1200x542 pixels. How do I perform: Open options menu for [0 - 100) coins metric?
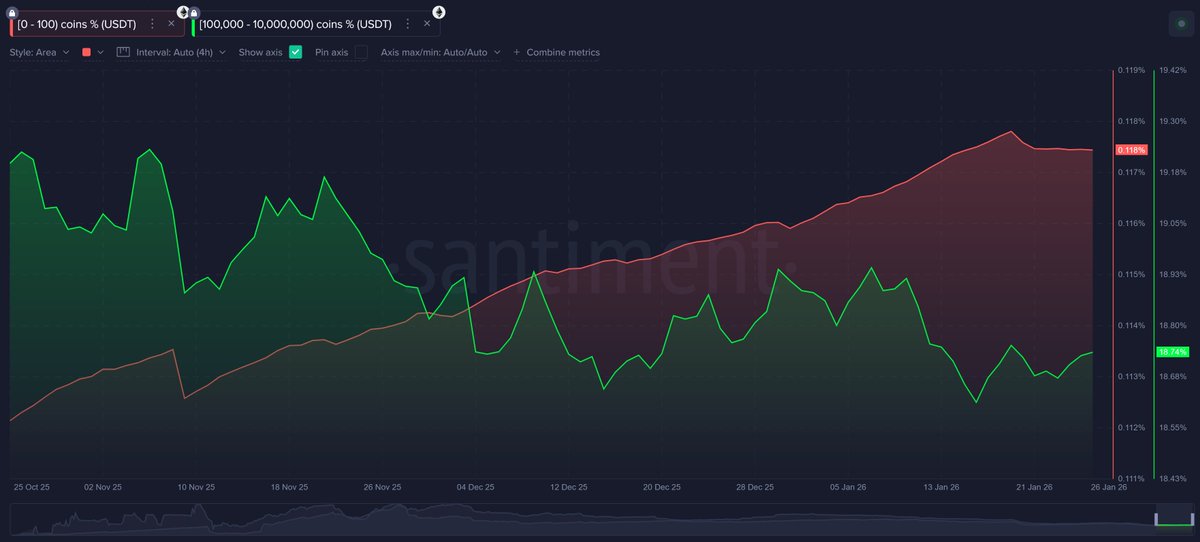152,23
